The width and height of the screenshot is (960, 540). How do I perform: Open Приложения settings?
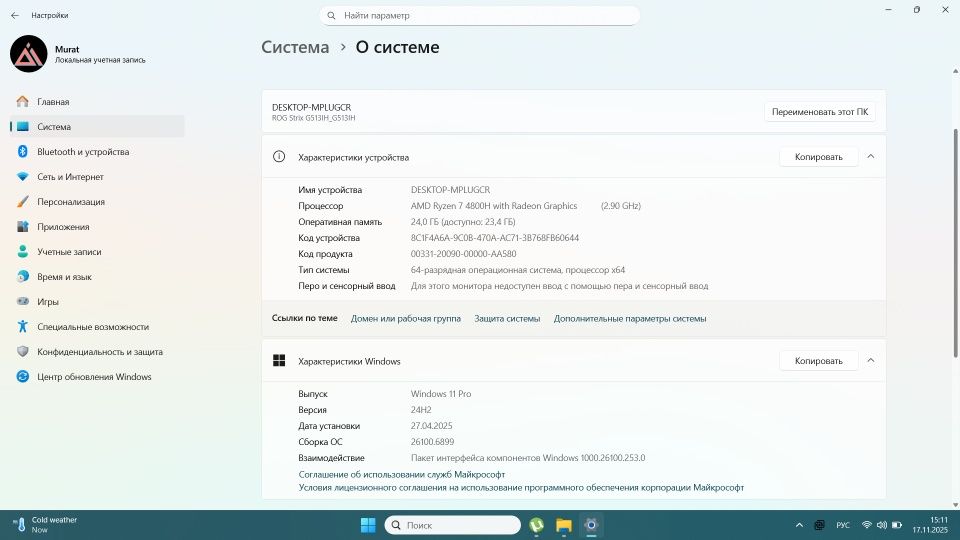pyautogui.click(x=97, y=227)
